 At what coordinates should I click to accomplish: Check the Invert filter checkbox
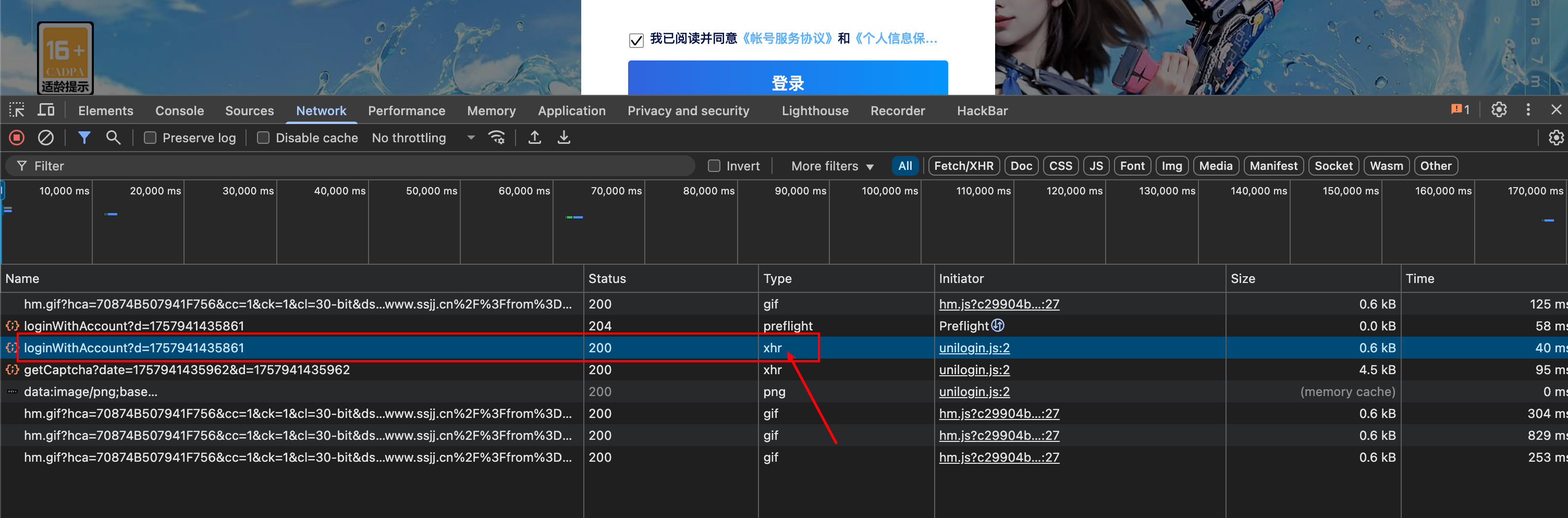pos(714,166)
